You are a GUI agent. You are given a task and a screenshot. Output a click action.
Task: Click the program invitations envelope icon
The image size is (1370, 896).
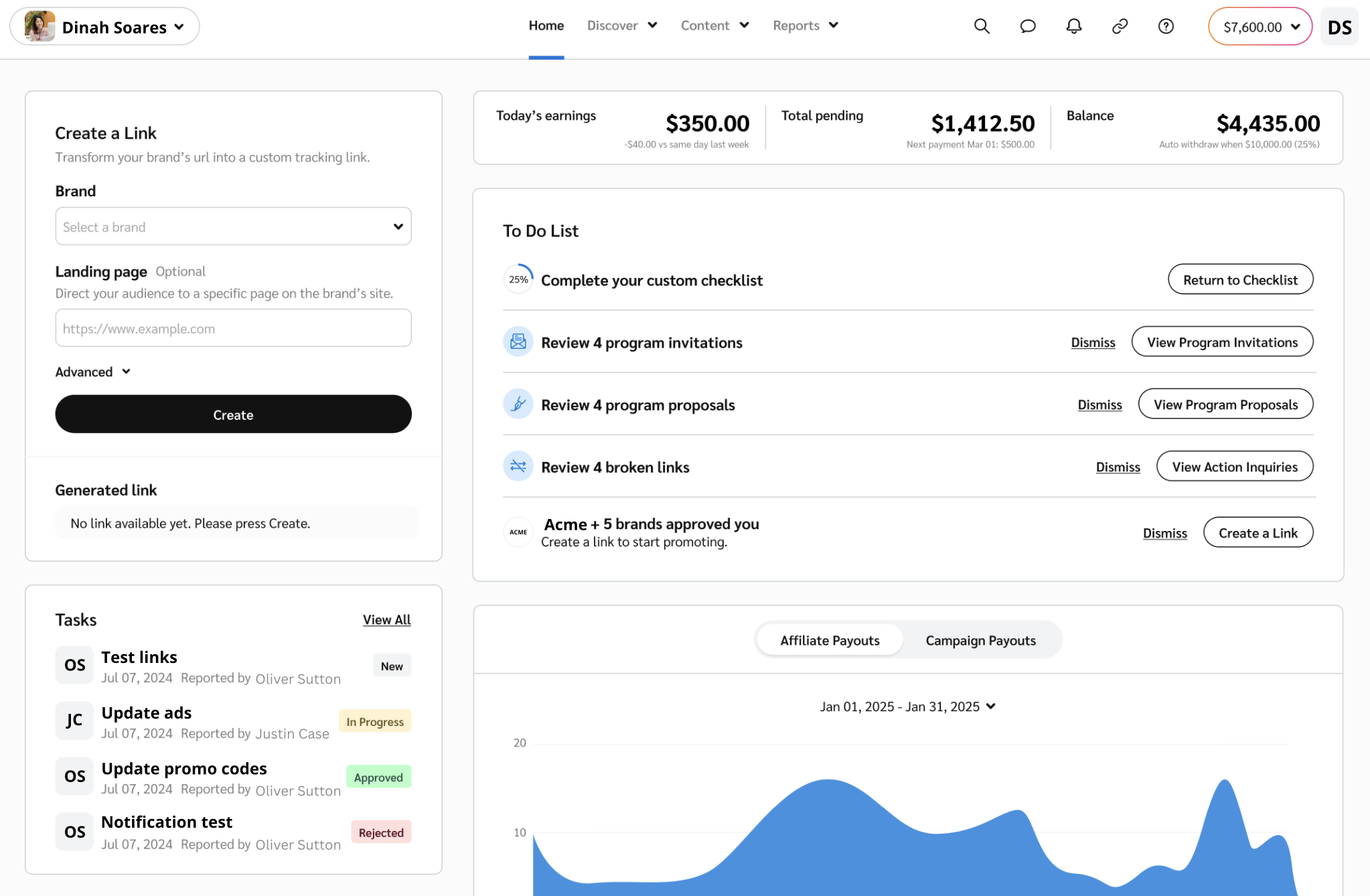click(x=518, y=342)
